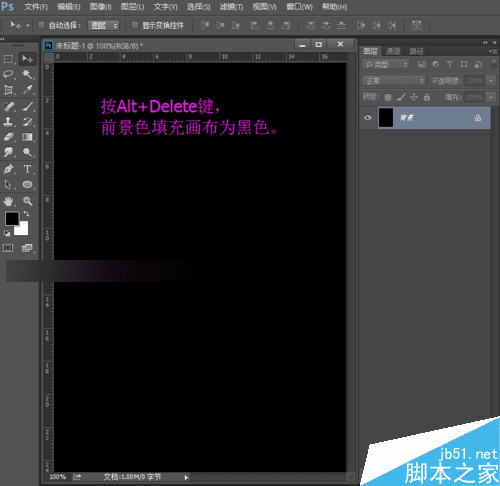Screen dimensions: 500x486
Task: Open the blend mode dropdown
Action: (394, 81)
